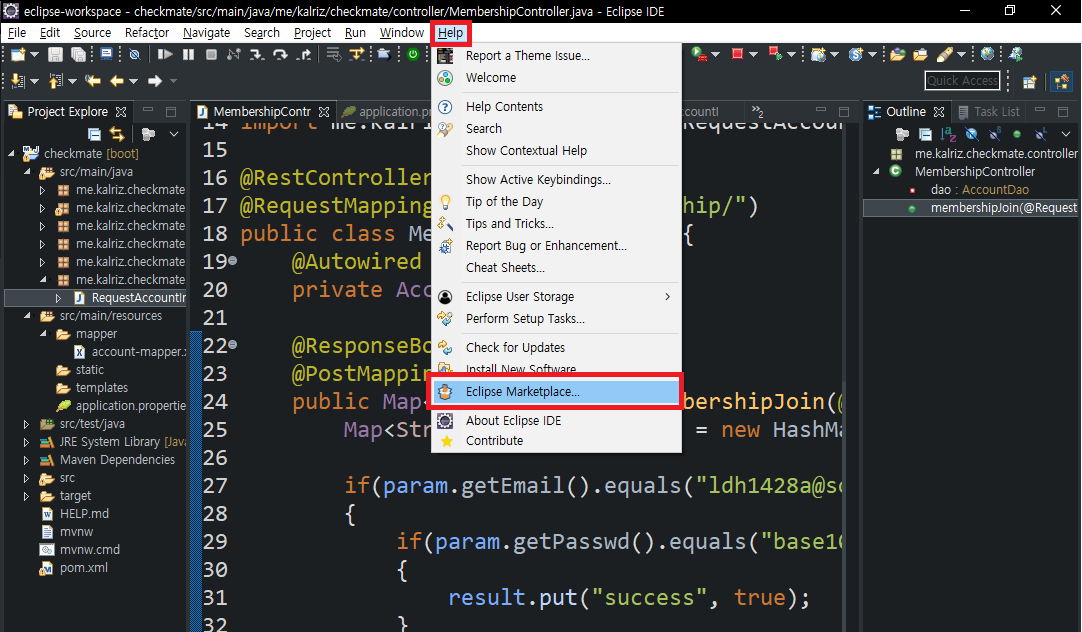This screenshot has height=632, width=1082.
Task: Open dropdown next to Search flashlight icon
Action: (961, 54)
